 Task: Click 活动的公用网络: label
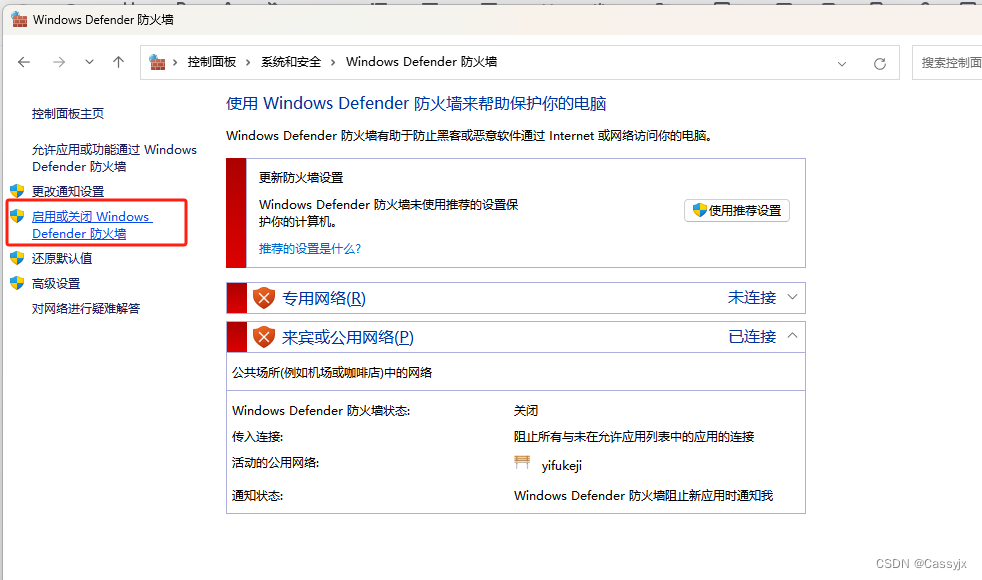[276, 463]
